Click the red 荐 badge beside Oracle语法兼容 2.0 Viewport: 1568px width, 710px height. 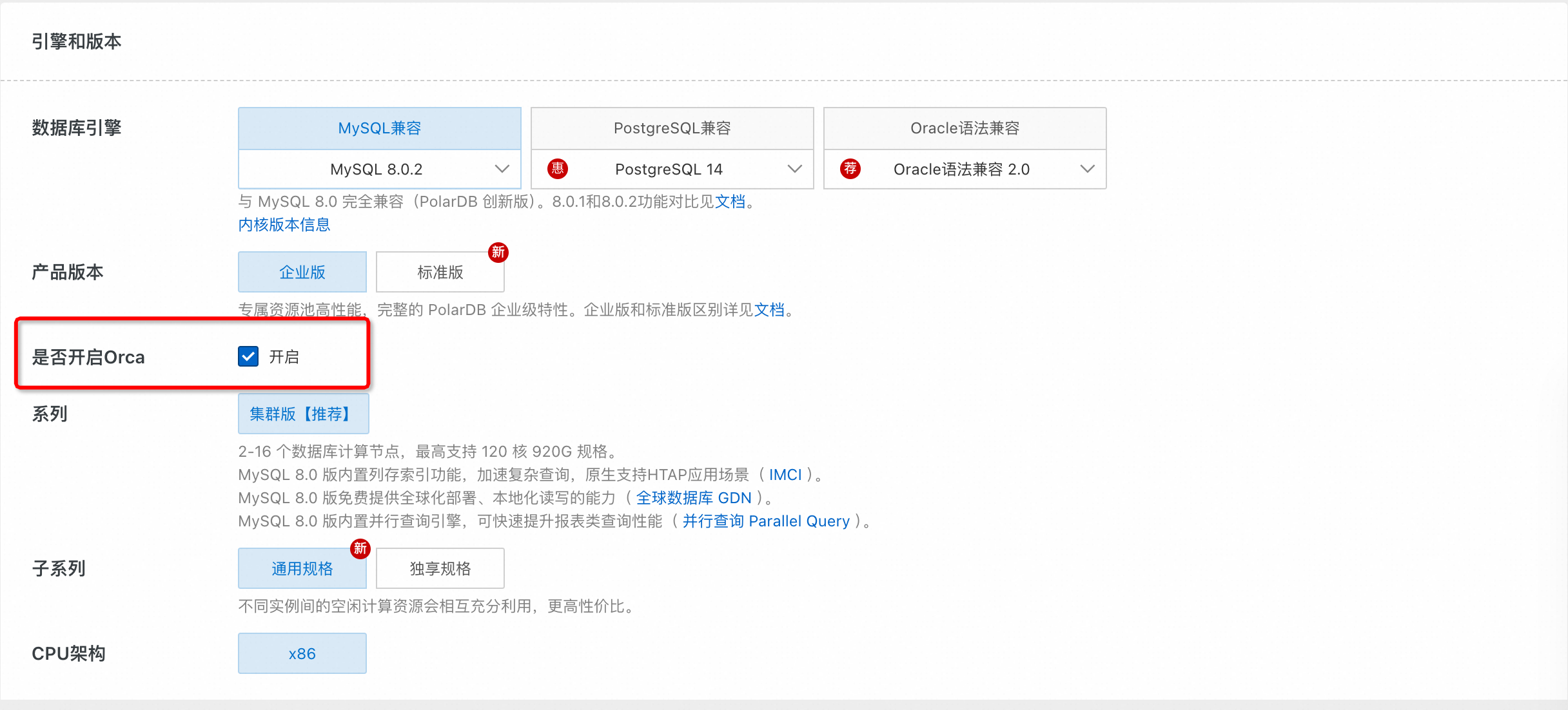tap(850, 169)
